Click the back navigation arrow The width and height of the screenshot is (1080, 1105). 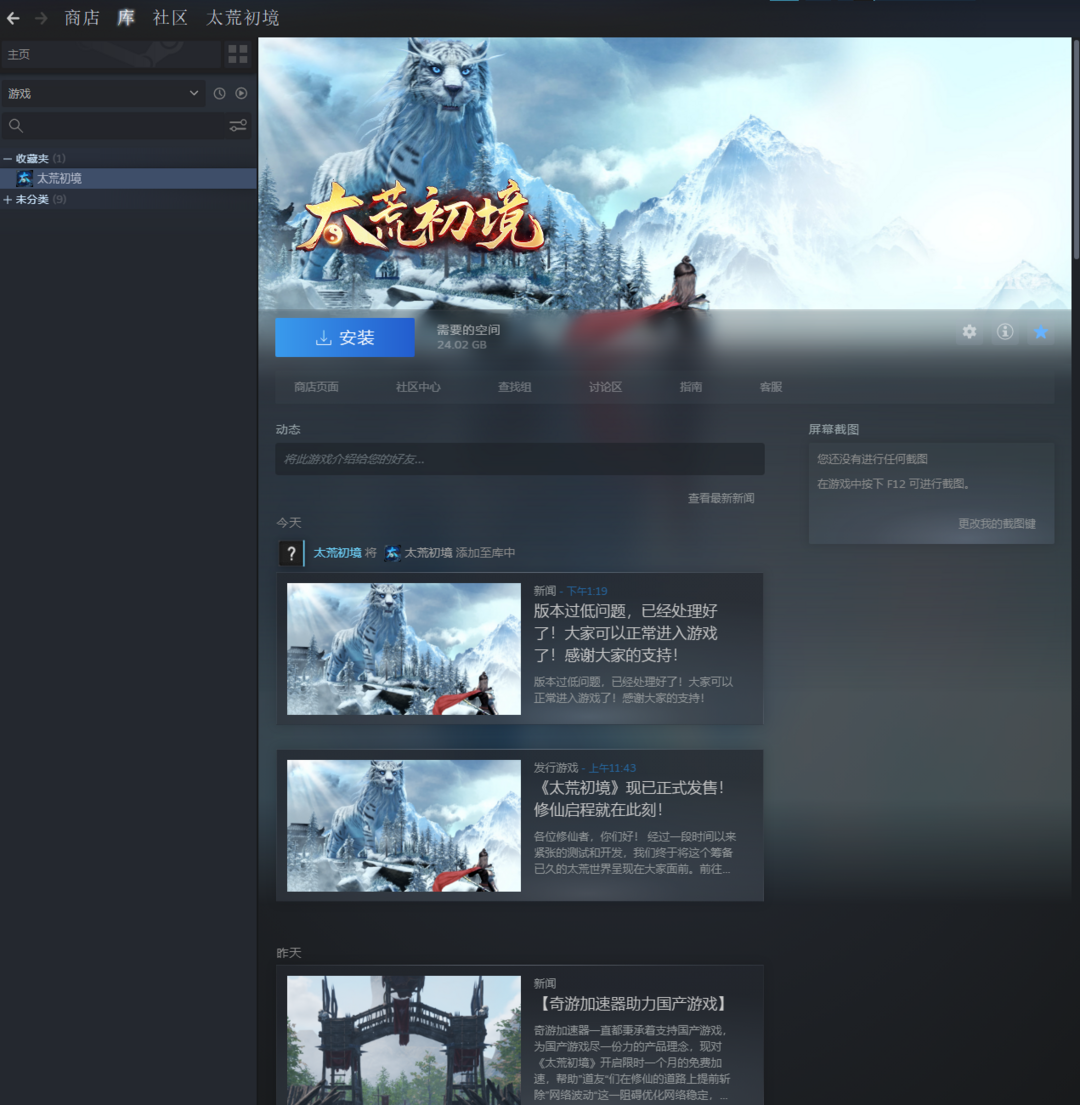pyautogui.click(x=13, y=18)
